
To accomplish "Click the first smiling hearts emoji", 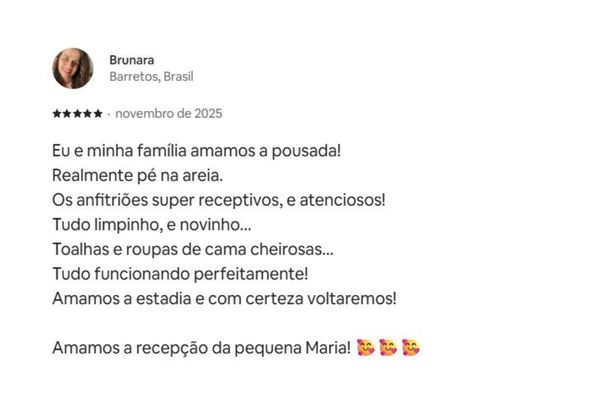I will click(366, 348).
